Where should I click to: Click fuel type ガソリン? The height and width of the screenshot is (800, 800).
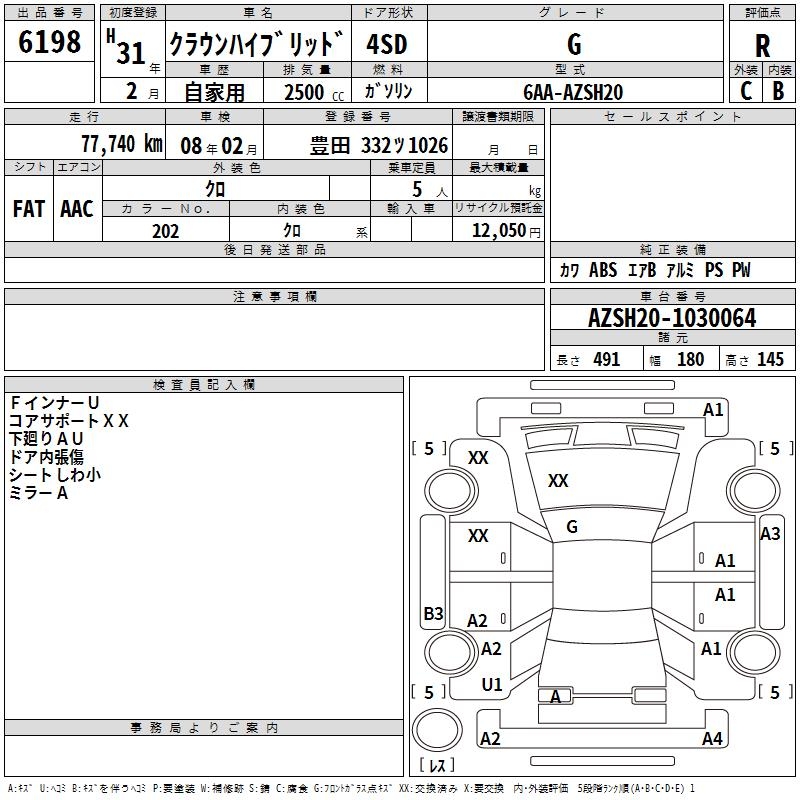(388, 91)
